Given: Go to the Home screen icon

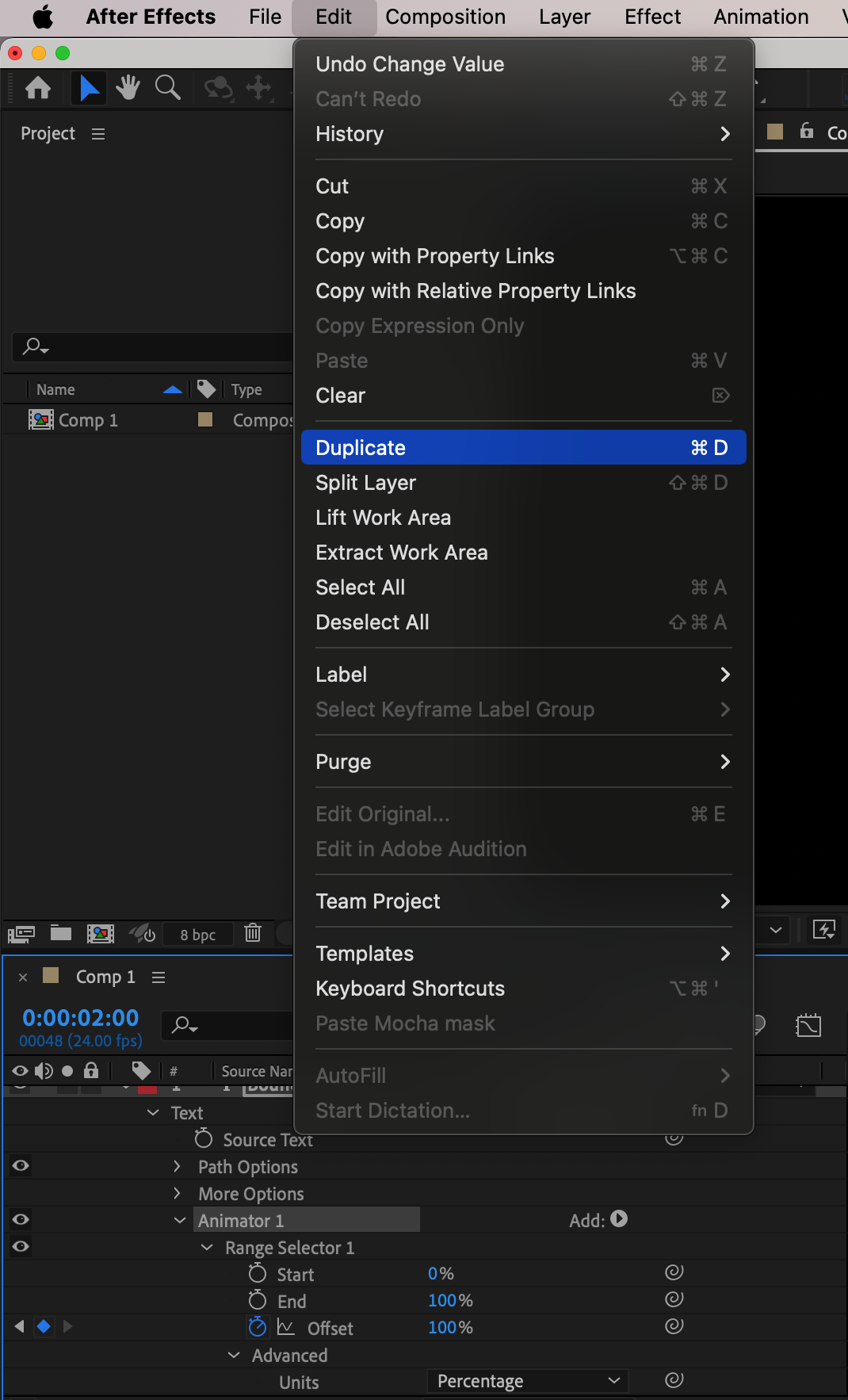Looking at the screenshot, I should [x=38, y=87].
